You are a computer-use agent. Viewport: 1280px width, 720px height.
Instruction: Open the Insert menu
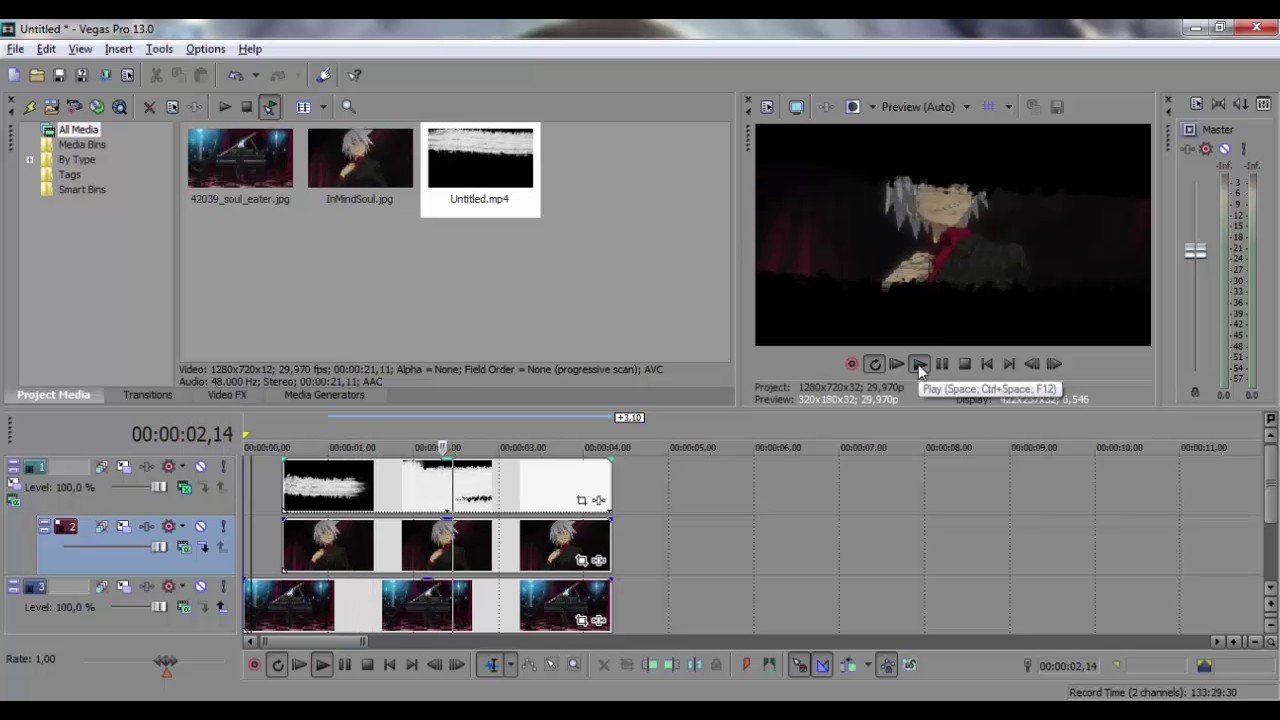pyautogui.click(x=118, y=49)
